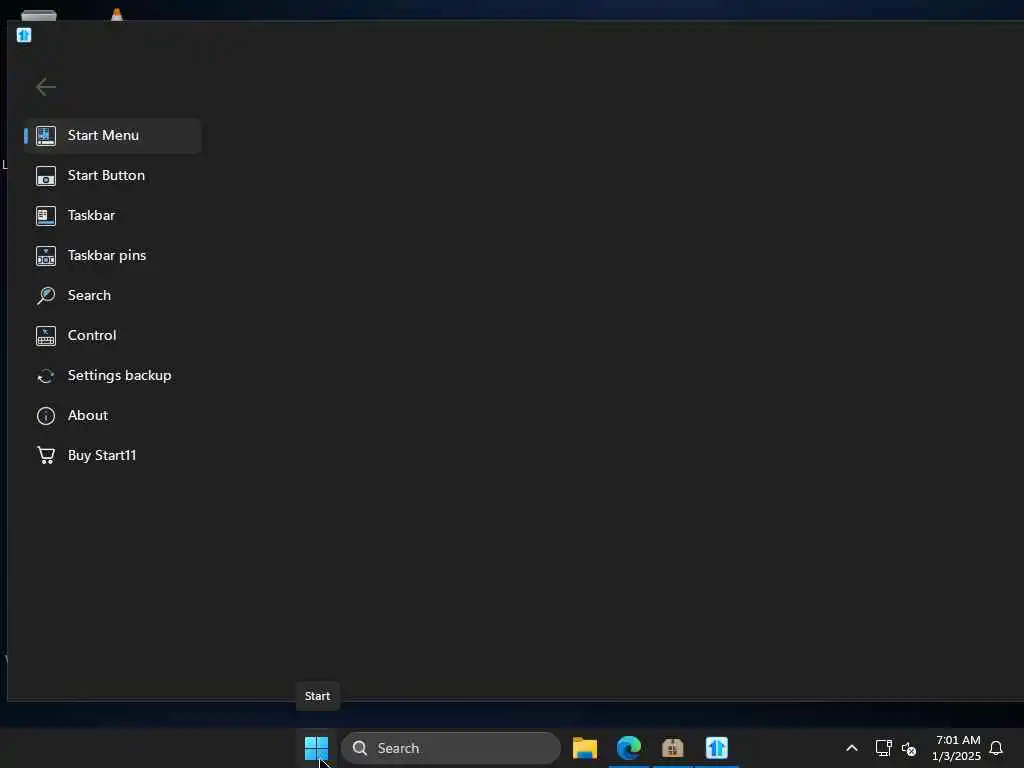
Task: Click the taskbar Search box
Action: [x=451, y=748]
